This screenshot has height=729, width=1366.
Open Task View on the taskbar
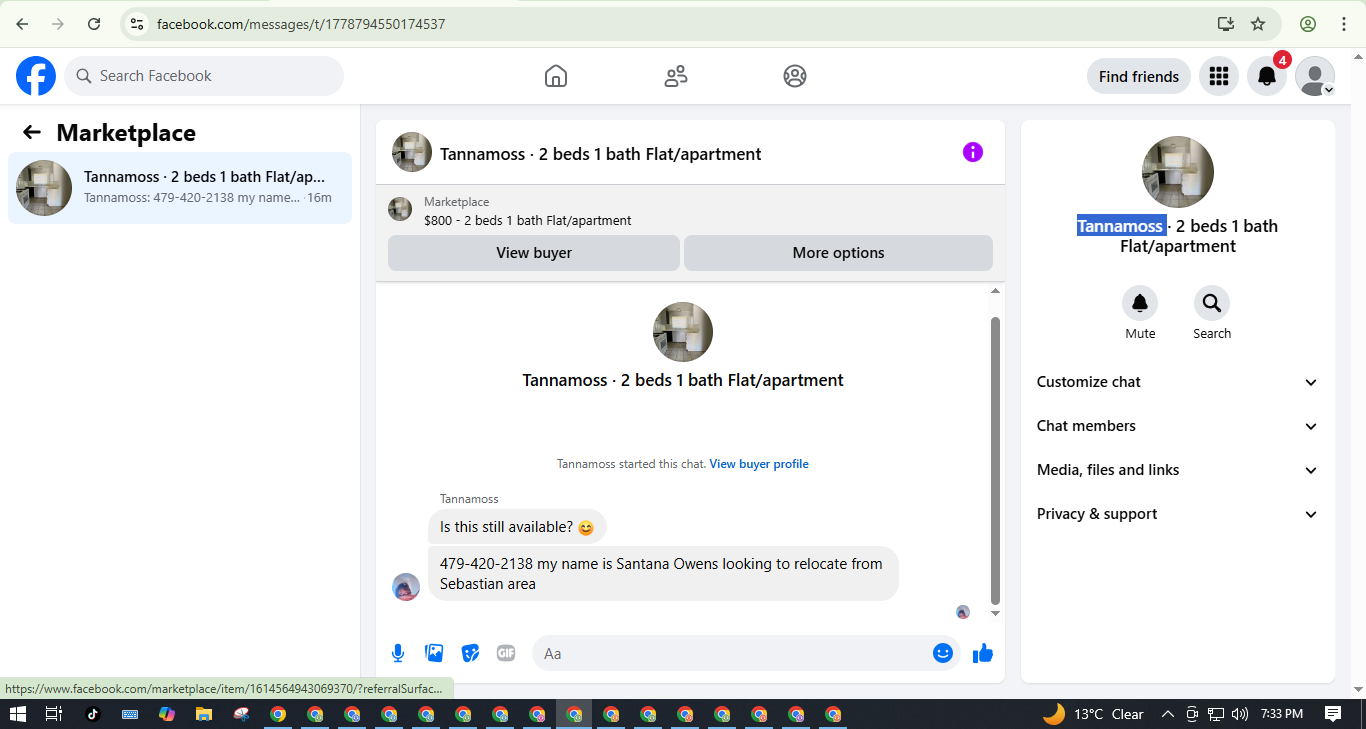click(54, 714)
